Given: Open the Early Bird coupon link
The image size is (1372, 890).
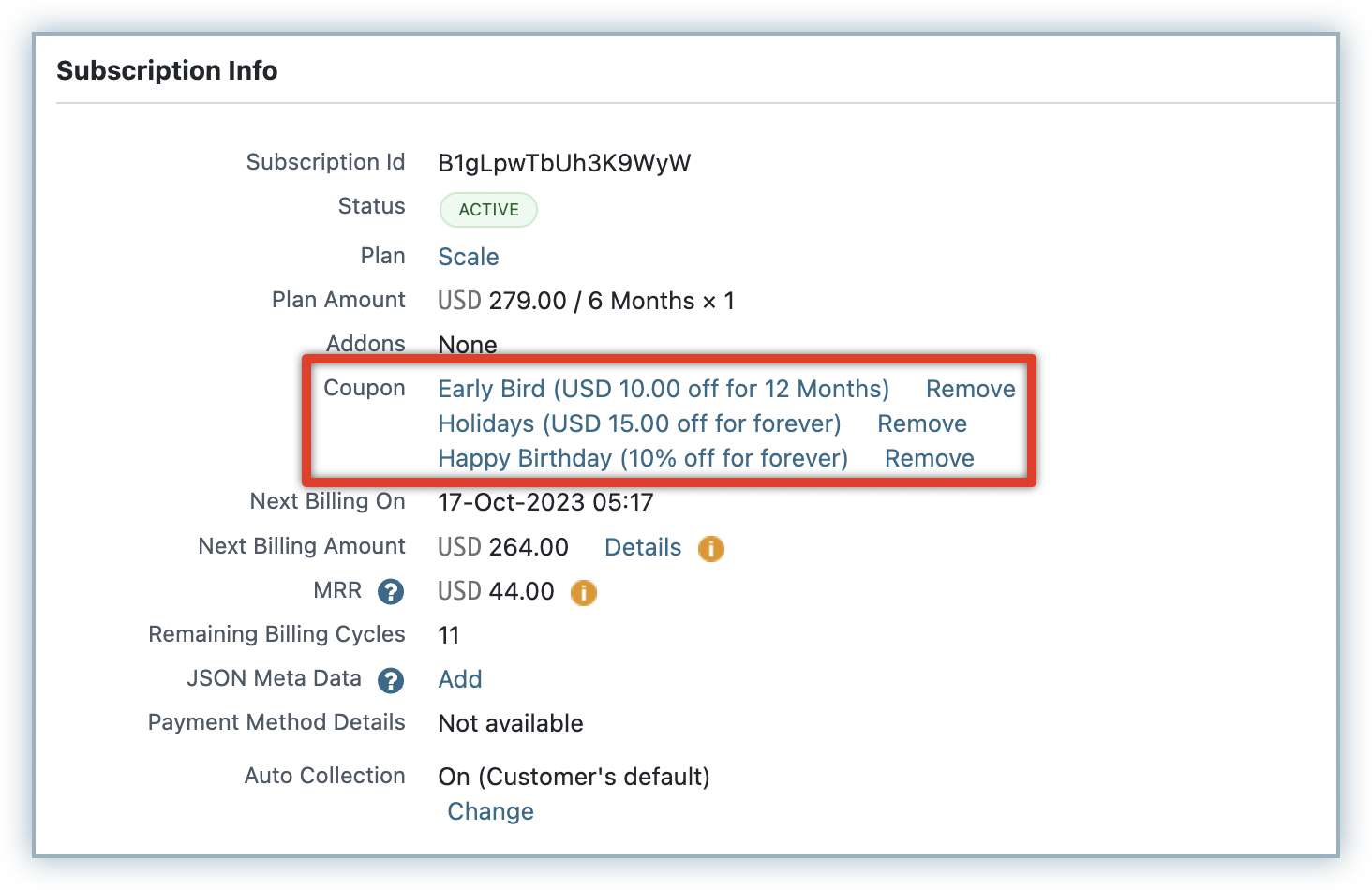Looking at the screenshot, I should click(663, 389).
